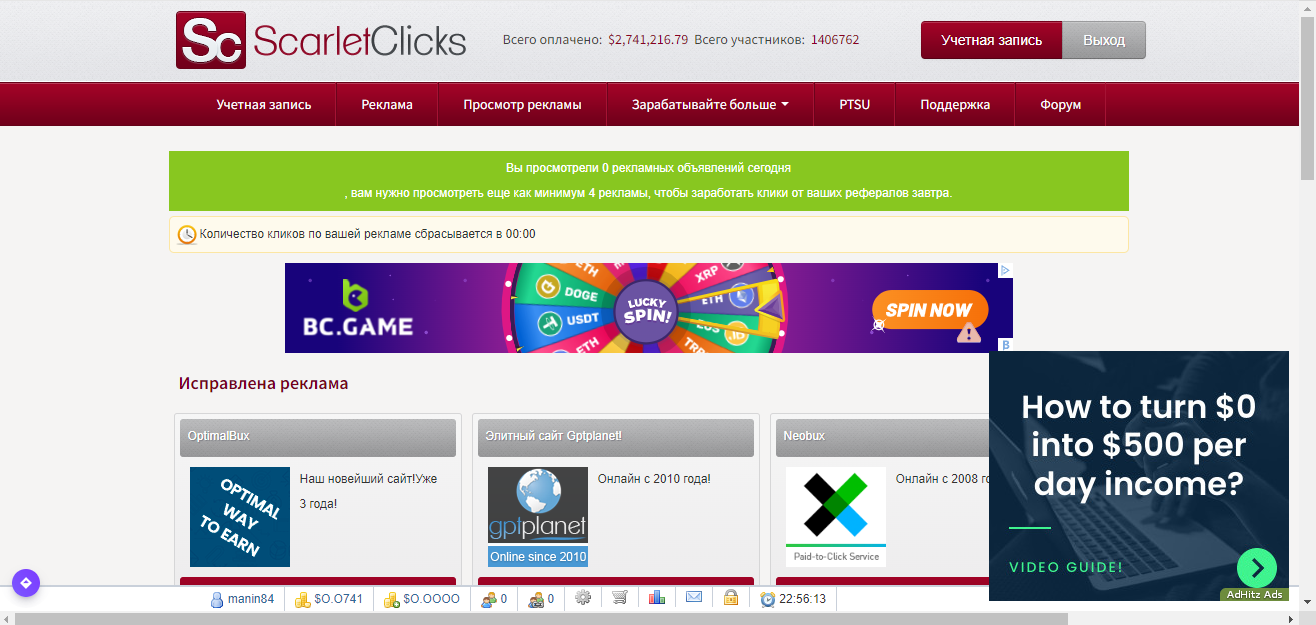Open the bar chart statistics icon
This screenshot has width=1316, height=625.
657,598
